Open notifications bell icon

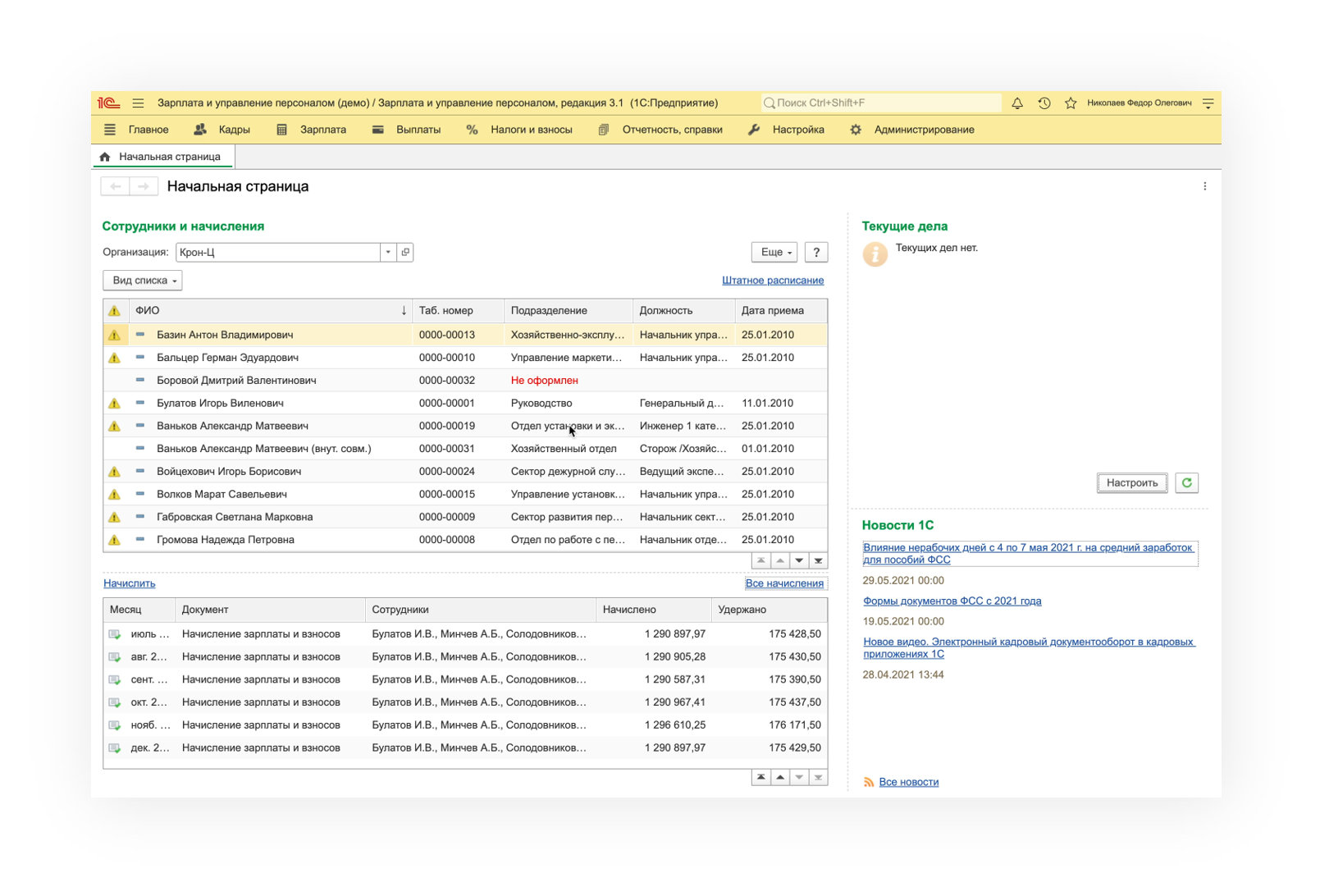1016,103
